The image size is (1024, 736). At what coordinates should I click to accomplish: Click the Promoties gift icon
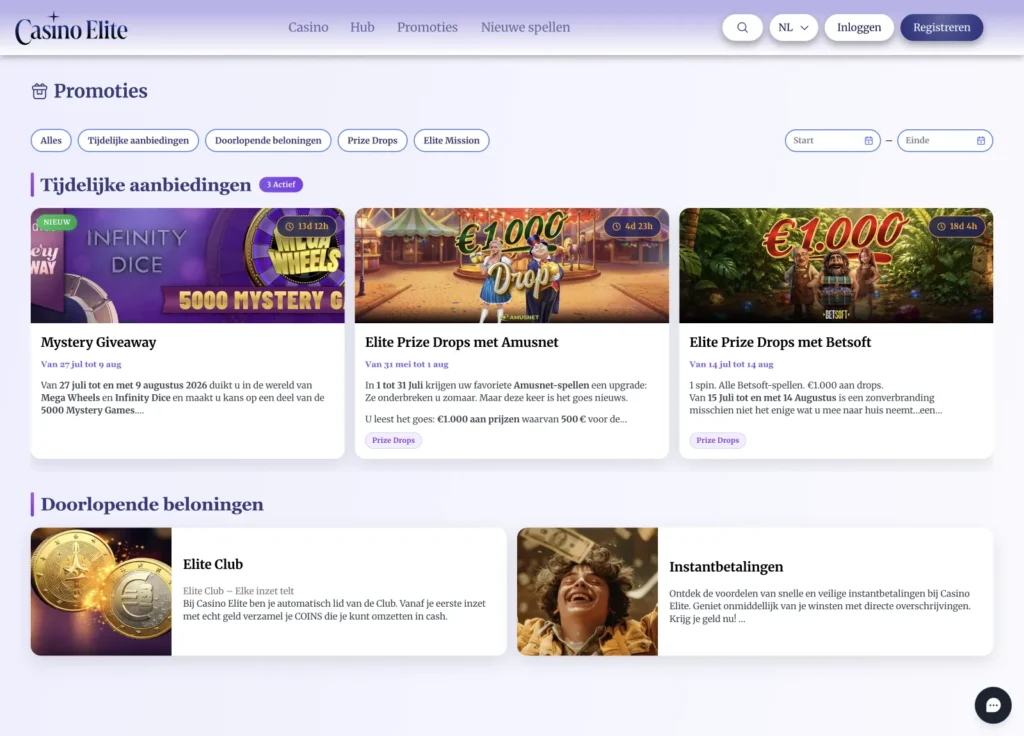coord(39,91)
